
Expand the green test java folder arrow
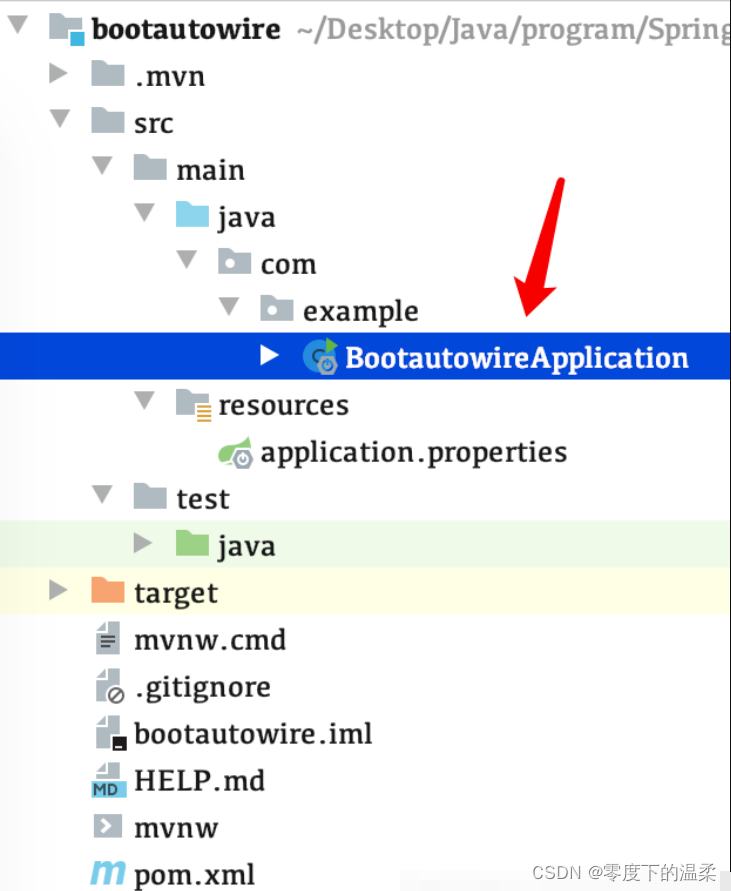coord(143,543)
